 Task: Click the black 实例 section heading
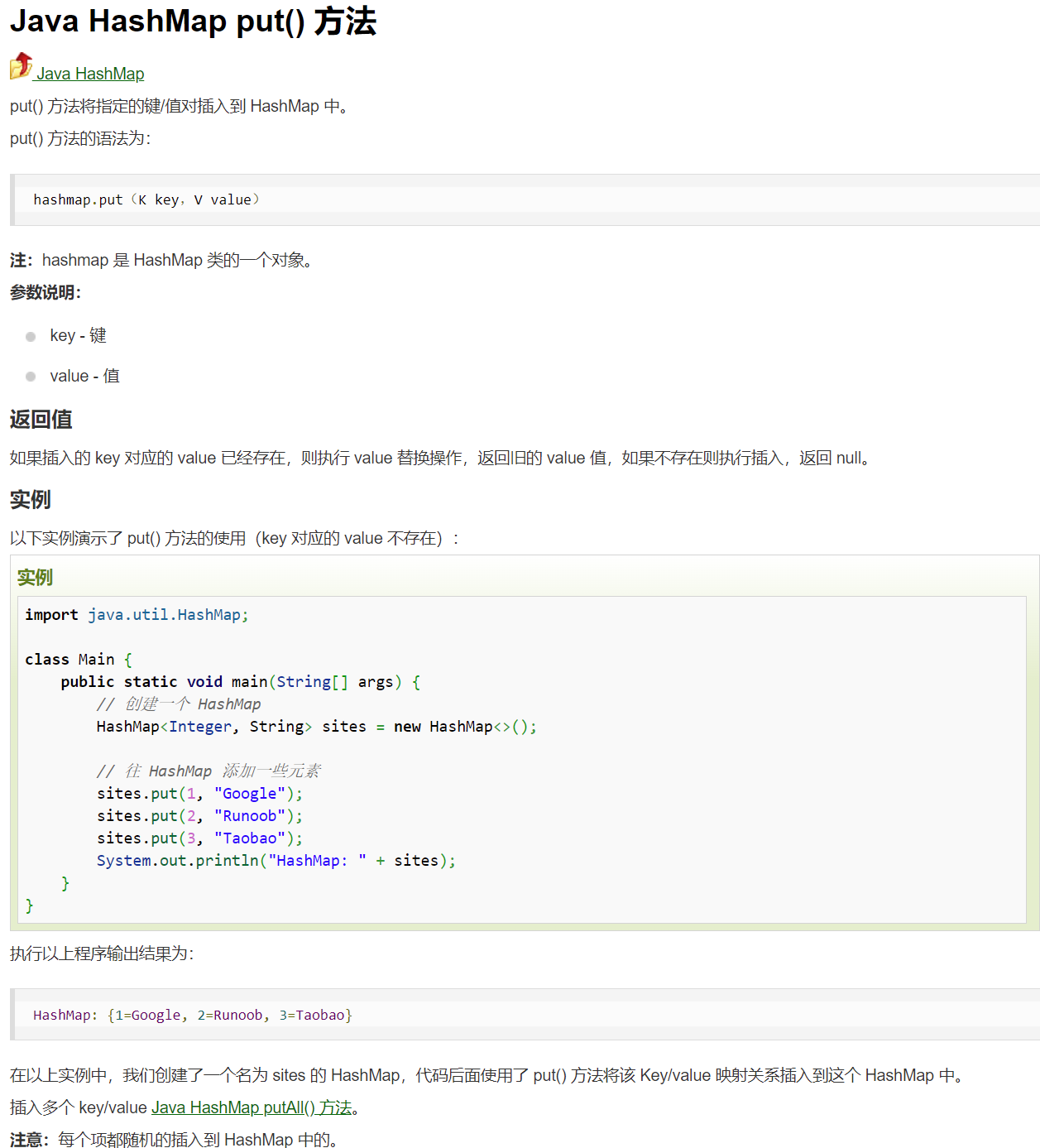(x=31, y=500)
